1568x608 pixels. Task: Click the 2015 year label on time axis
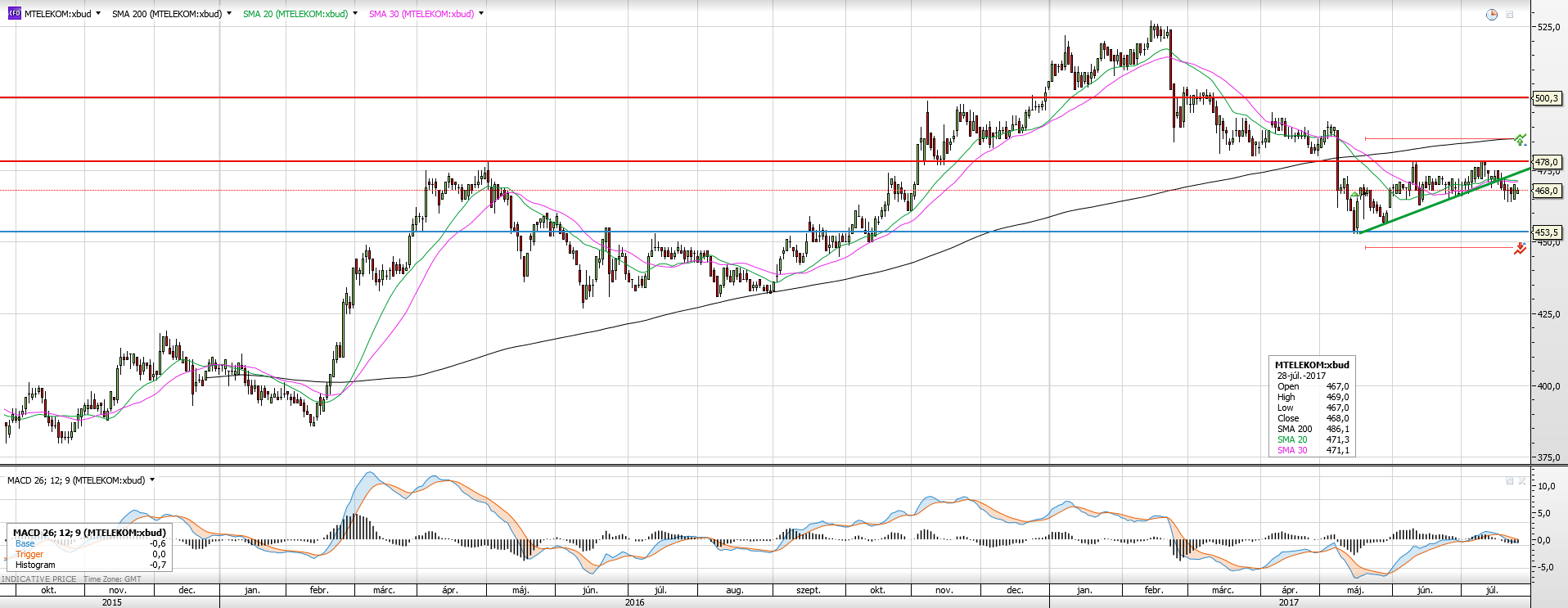(112, 602)
